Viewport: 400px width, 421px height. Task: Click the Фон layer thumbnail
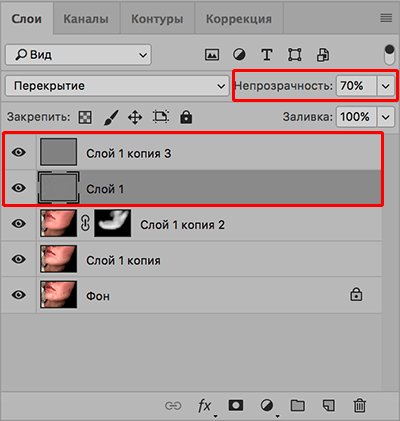59,294
